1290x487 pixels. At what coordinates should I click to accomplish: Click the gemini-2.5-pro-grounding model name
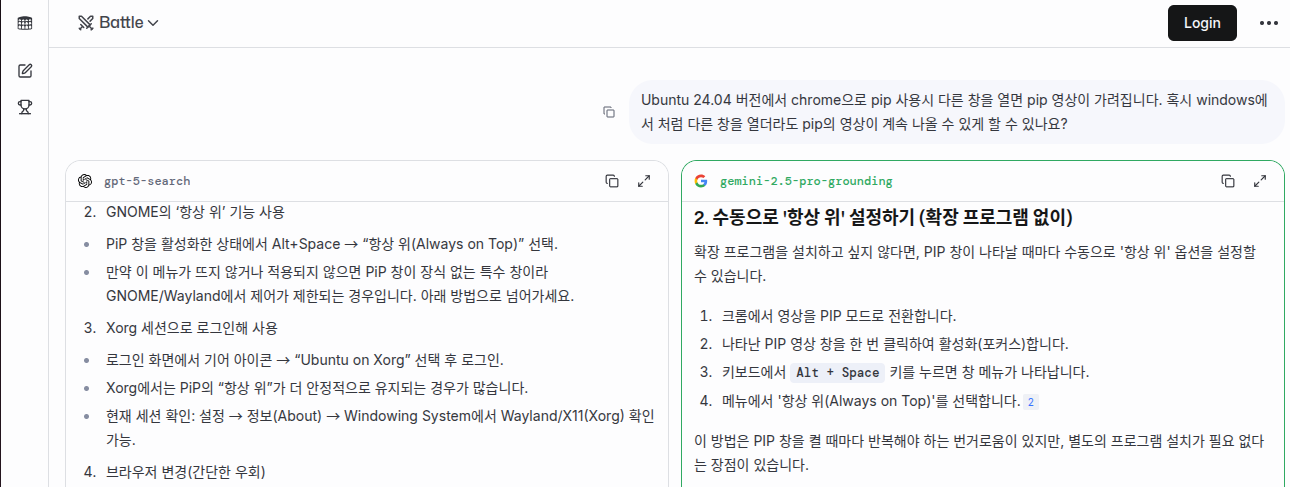(x=806, y=181)
